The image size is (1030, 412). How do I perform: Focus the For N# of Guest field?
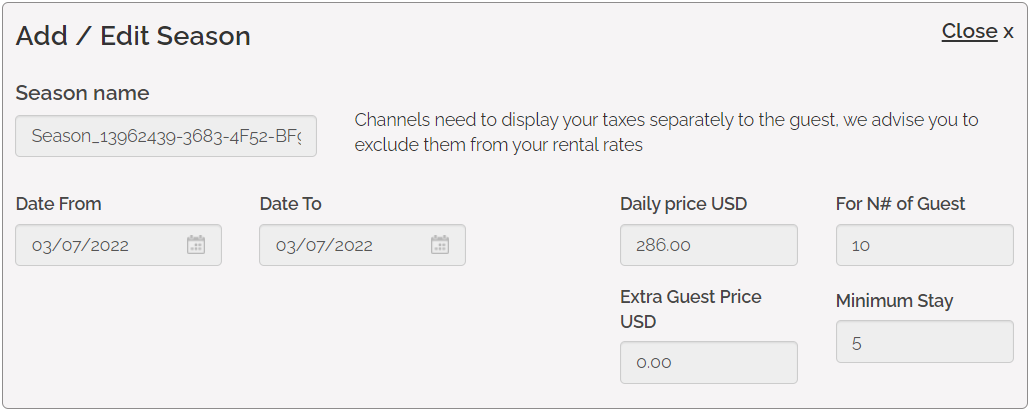[x=924, y=245]
